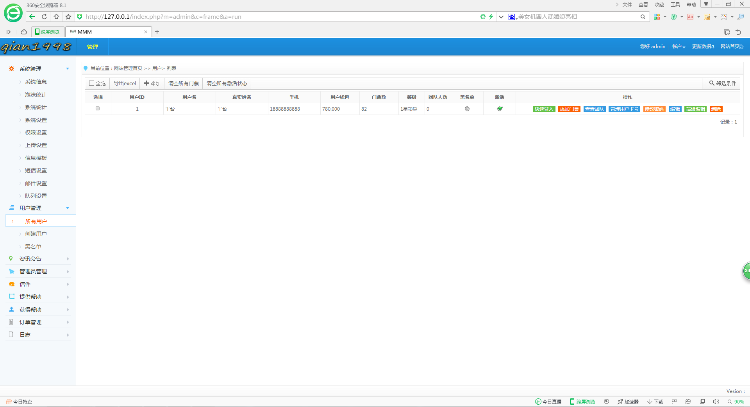Open the colorful grid extension icon

point(657,17)
